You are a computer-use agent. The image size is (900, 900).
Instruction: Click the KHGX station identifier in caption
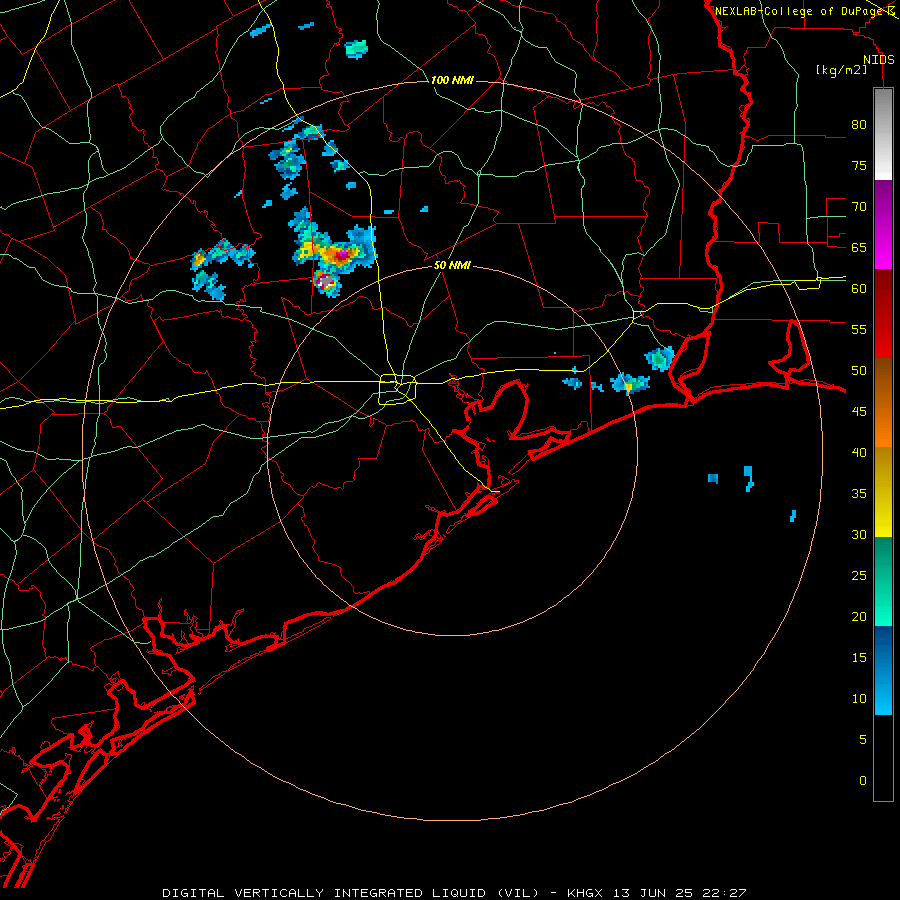[x=585, y=893]
